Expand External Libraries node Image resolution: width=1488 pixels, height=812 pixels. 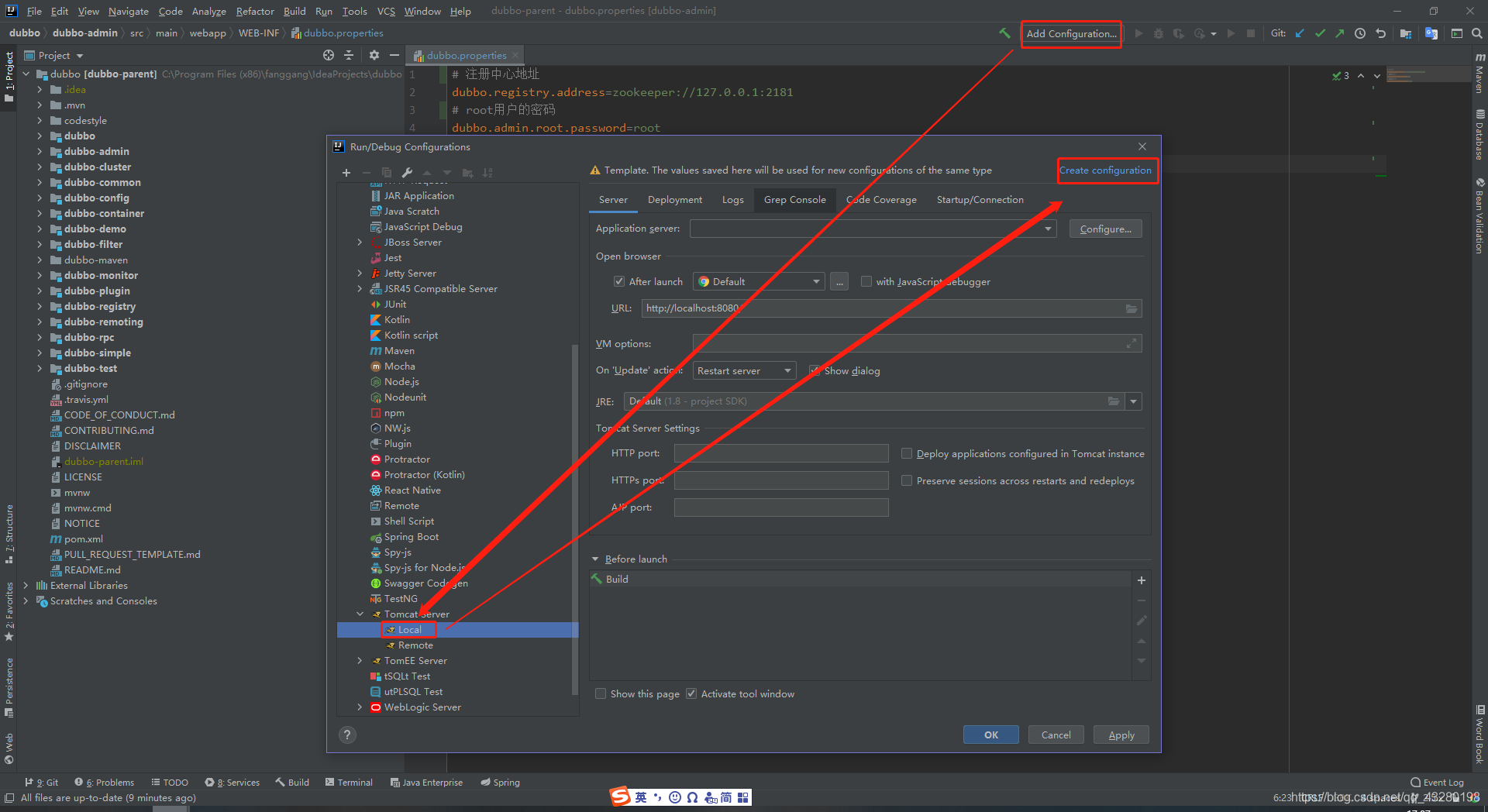(26, 586)
